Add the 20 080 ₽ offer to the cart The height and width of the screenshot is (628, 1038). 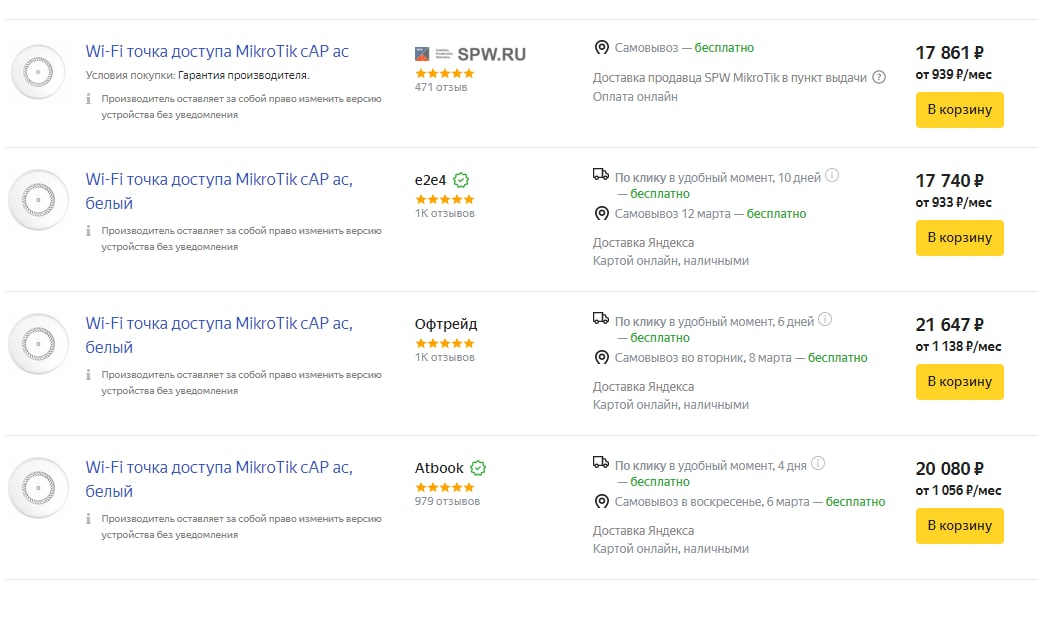pos(959,526)
